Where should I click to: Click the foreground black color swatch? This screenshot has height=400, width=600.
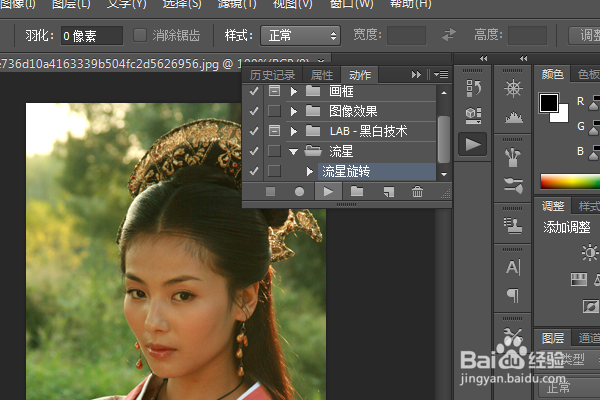click(548, 102)
